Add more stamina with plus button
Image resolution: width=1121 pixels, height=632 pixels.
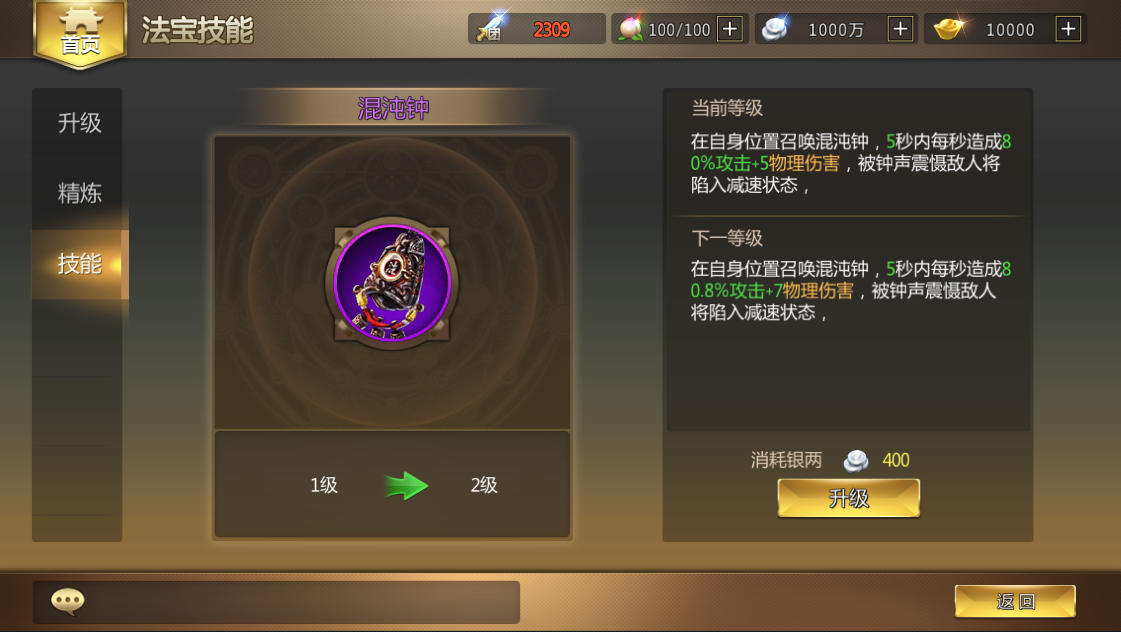point(730,29)
